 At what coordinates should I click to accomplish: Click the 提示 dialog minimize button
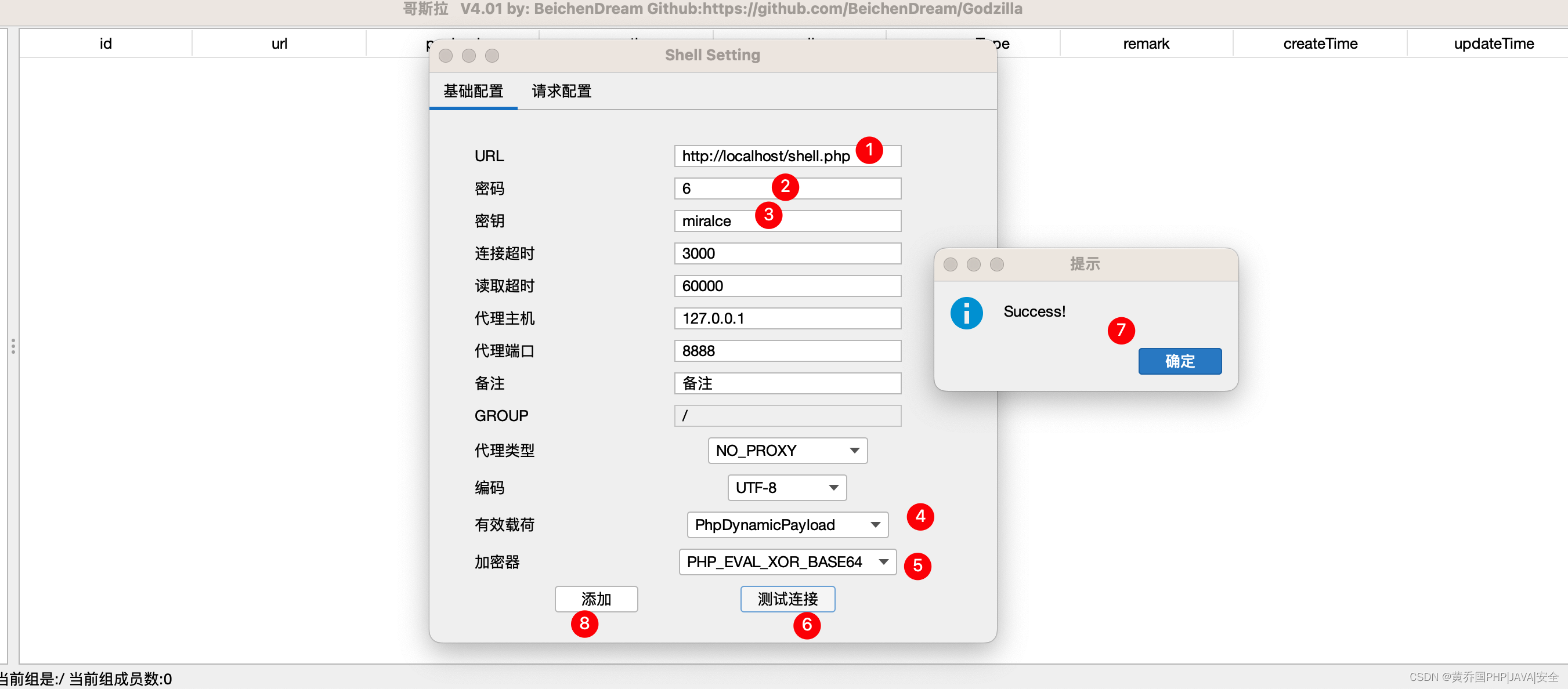[x=973, y=264]
